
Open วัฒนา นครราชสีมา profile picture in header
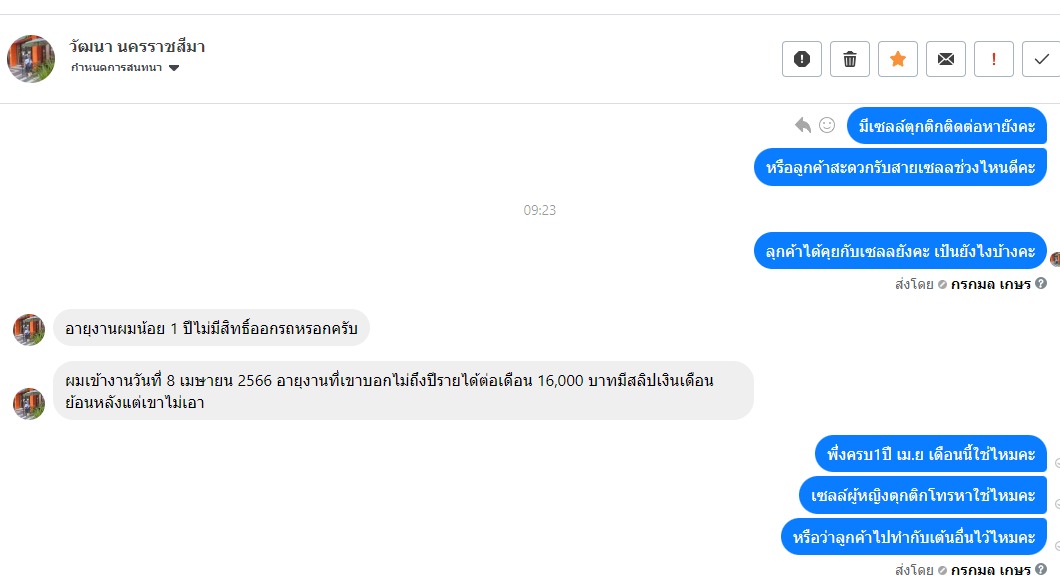31,58
